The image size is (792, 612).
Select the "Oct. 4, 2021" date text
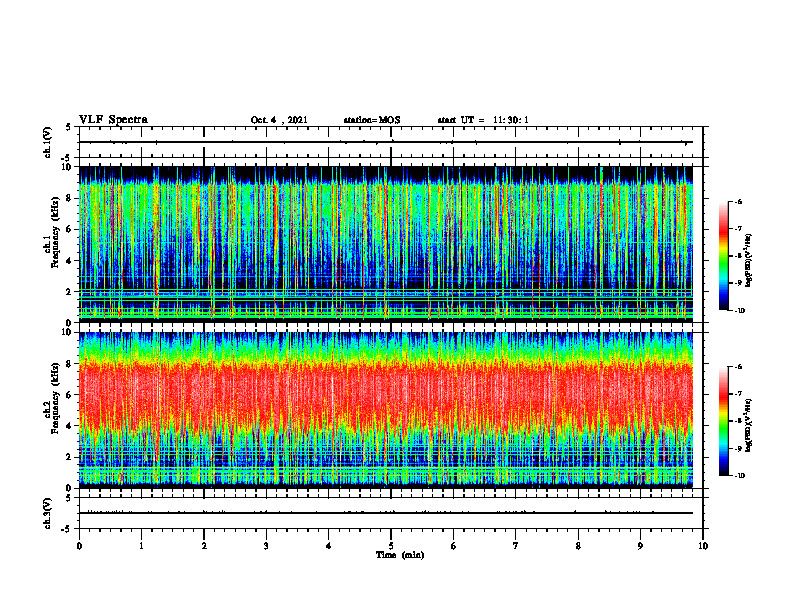tap(279, 120)
